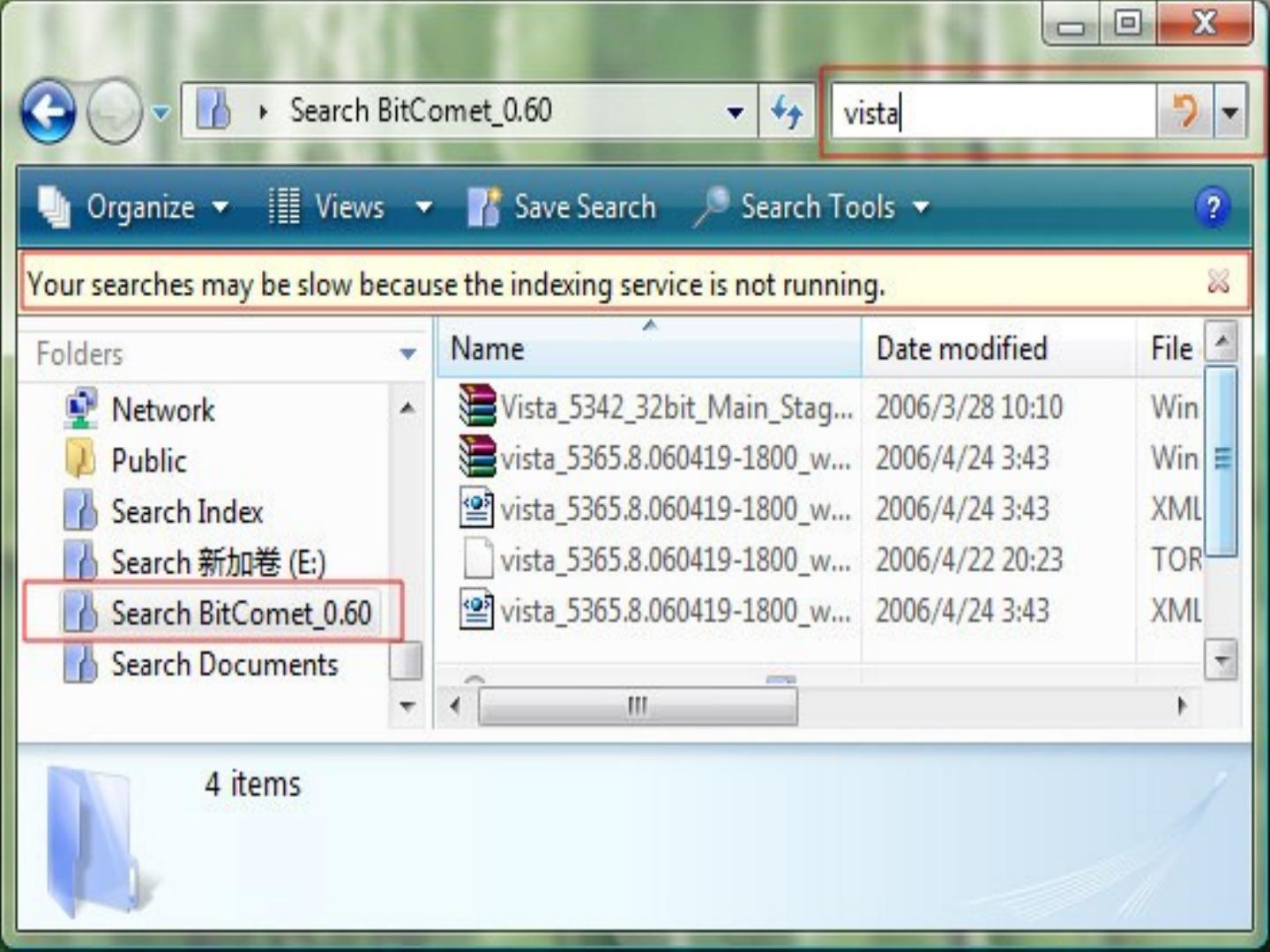The image size is (1270, 952).
Task: Click the orange search go arrow
Action: pyautogui.click(x=1185, y=112)
